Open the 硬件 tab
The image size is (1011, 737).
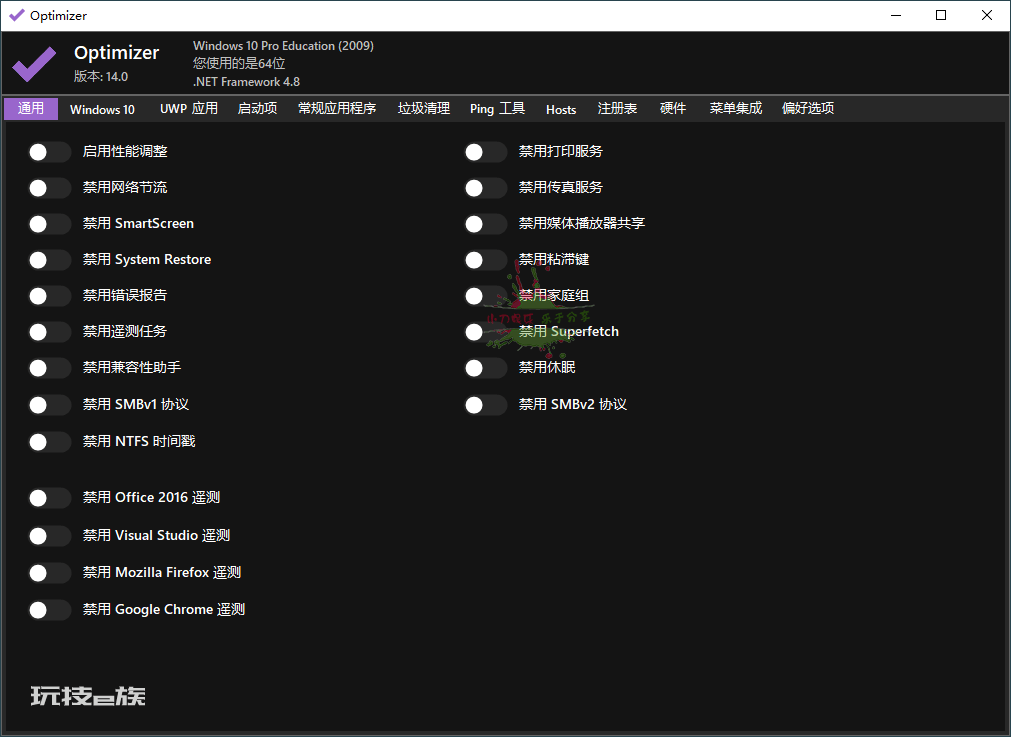(672, 108)
